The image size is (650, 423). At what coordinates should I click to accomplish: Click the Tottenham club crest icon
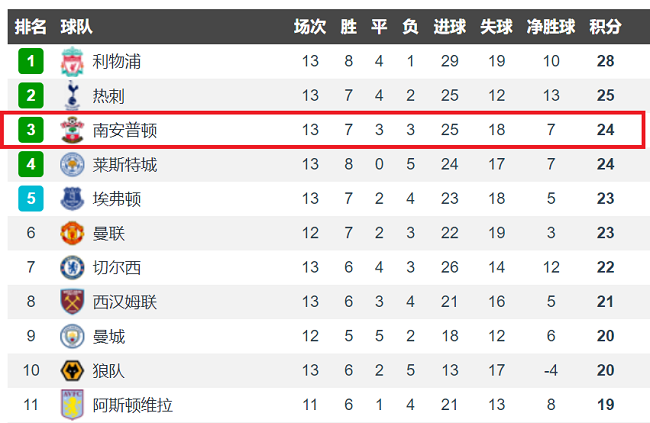point(72,96)
